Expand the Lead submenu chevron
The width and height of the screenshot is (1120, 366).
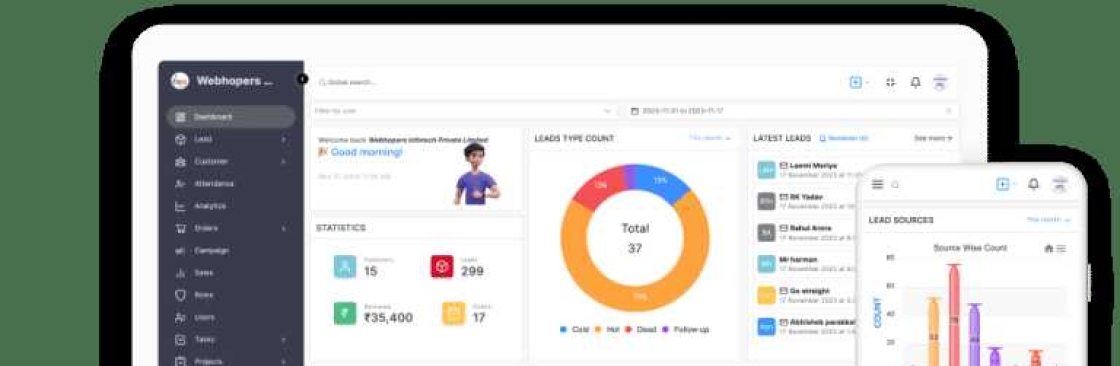[x=284, y=139]
